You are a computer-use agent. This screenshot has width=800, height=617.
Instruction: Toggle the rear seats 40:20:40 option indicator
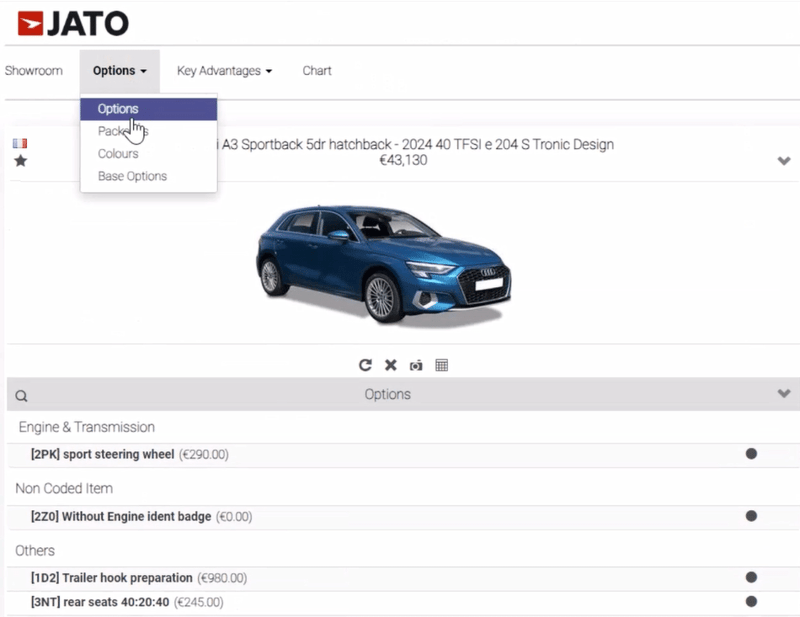point(750,602)
